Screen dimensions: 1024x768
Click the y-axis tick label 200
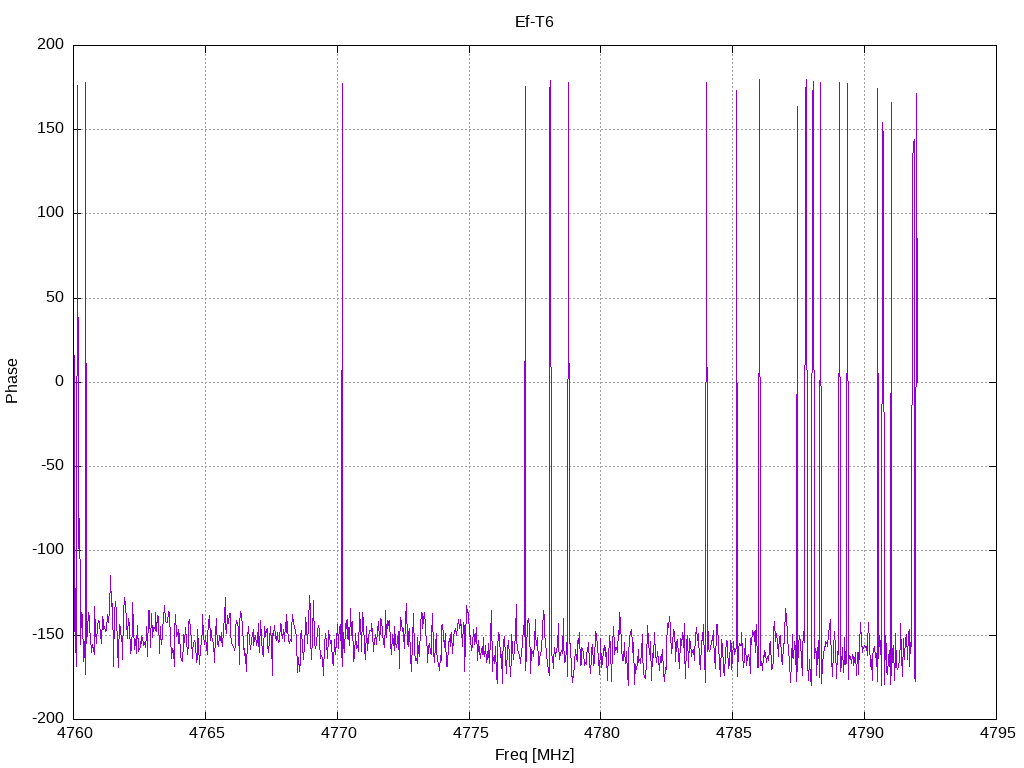coord(51,44)
